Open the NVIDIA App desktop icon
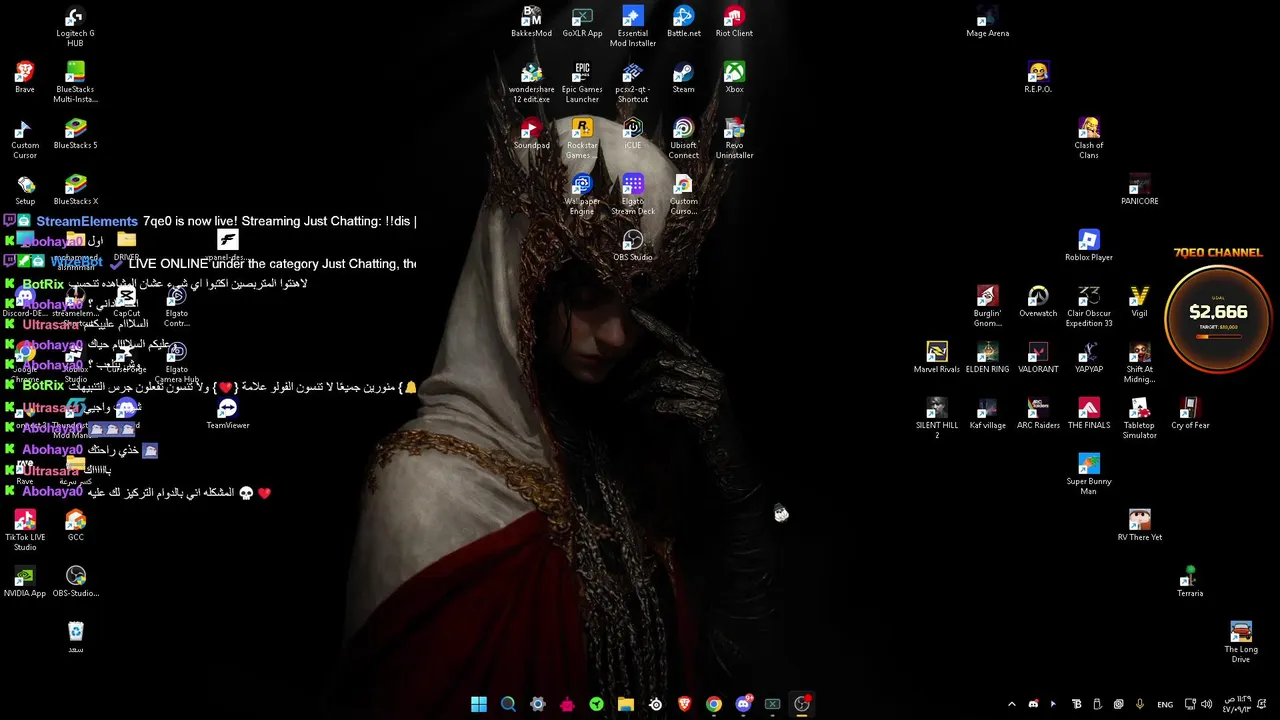The height and width of the screenshot is (720, 1280). tap(25, 582)
